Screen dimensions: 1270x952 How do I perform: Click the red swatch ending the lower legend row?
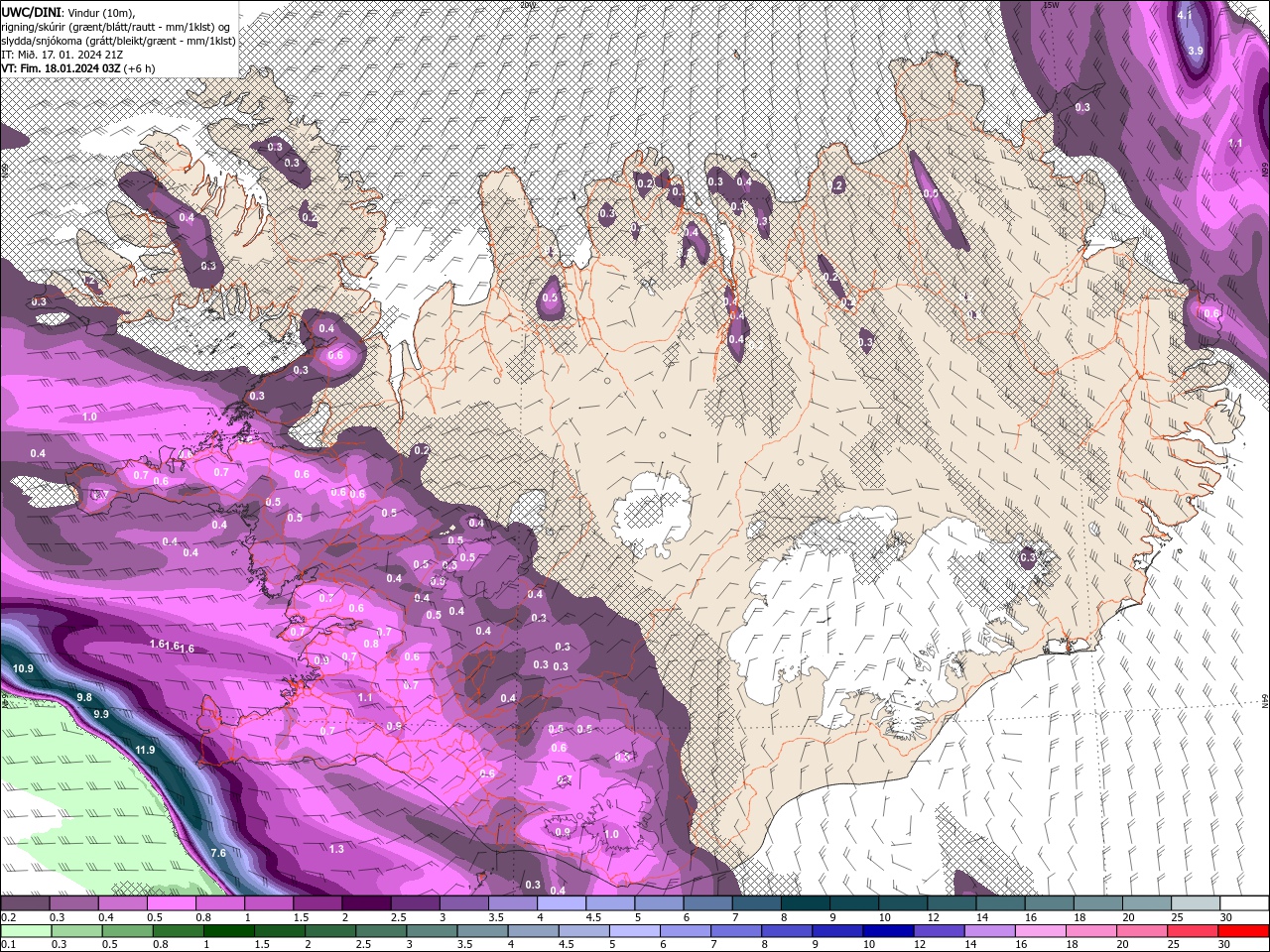pos(1243,931)
